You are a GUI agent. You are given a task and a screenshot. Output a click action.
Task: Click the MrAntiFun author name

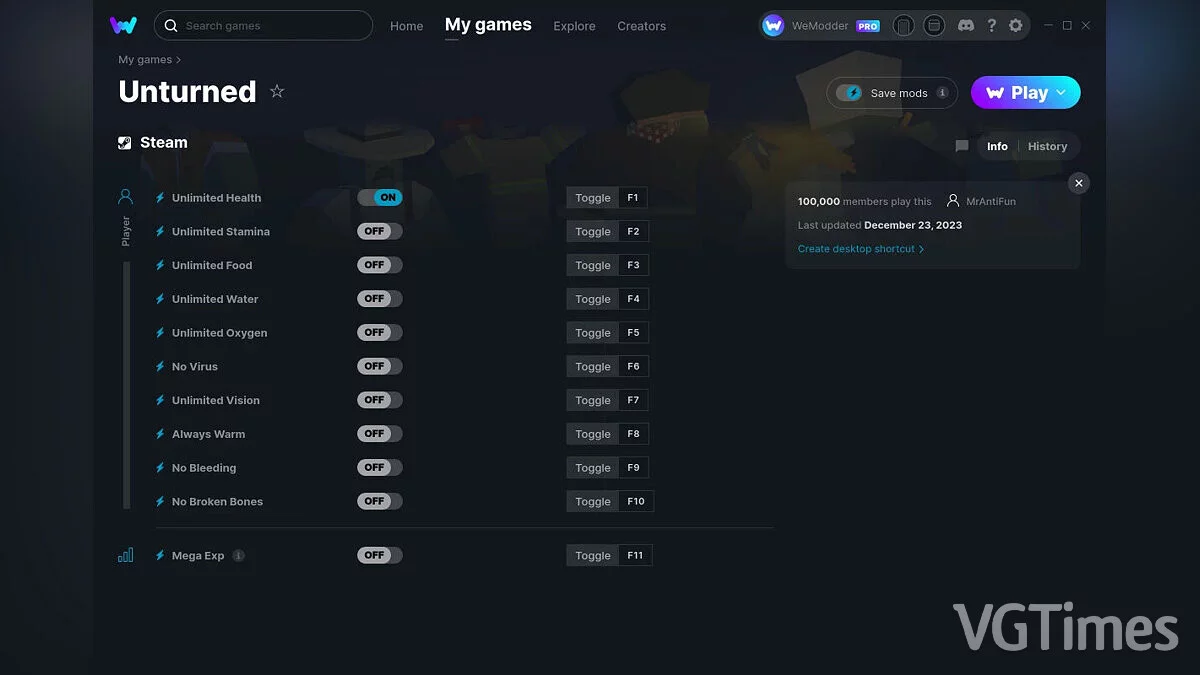coord(991,201)
